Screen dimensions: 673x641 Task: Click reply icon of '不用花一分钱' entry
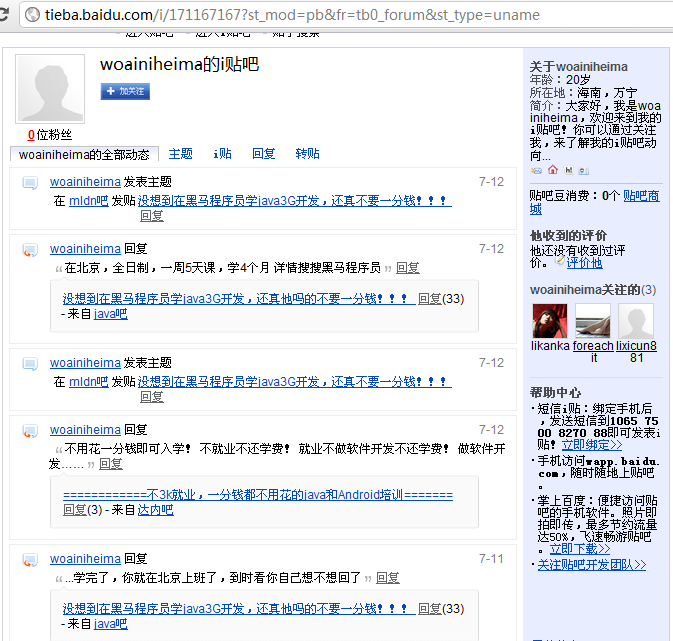[30, 431]
